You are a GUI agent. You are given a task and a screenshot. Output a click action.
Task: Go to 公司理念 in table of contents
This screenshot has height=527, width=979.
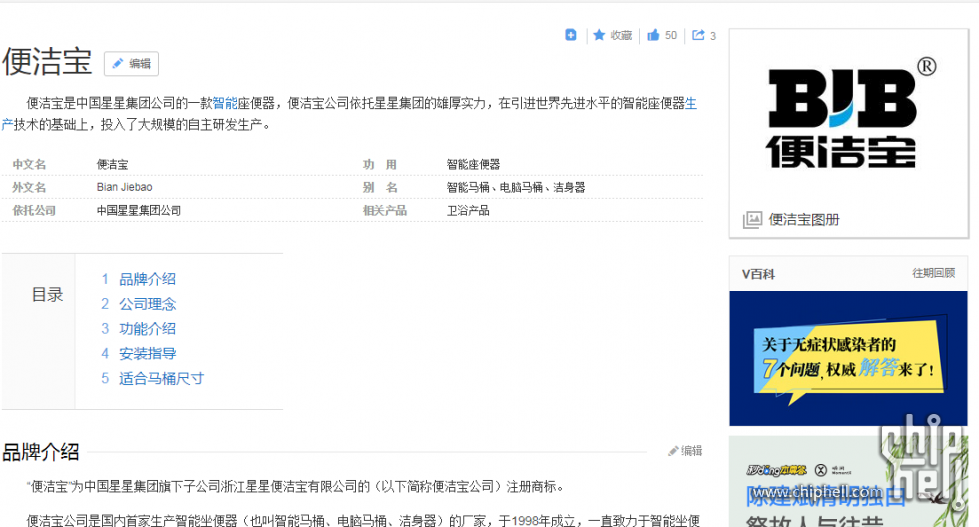(147, 304)
